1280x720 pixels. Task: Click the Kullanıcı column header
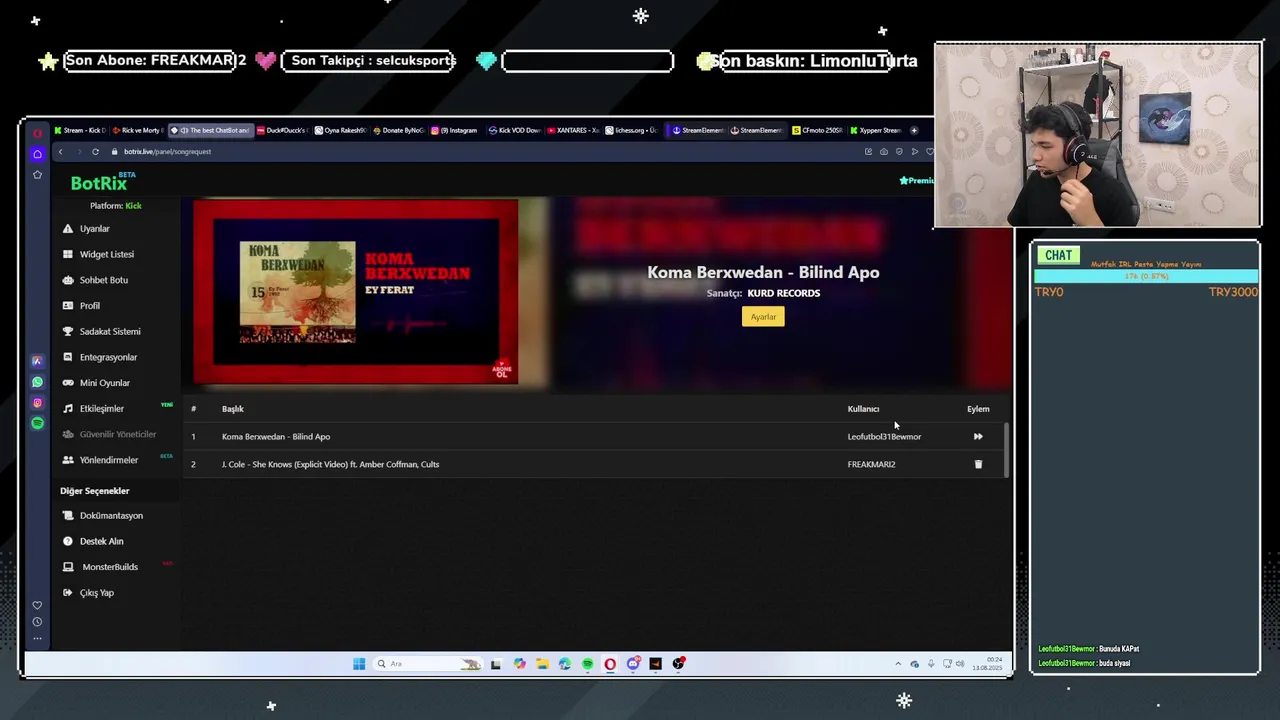coord(863,409)
